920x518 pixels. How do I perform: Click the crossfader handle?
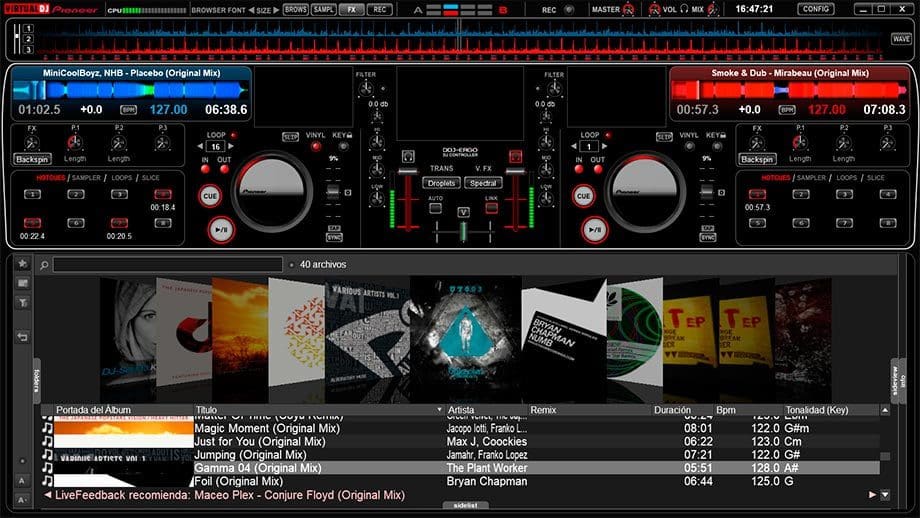464,231
